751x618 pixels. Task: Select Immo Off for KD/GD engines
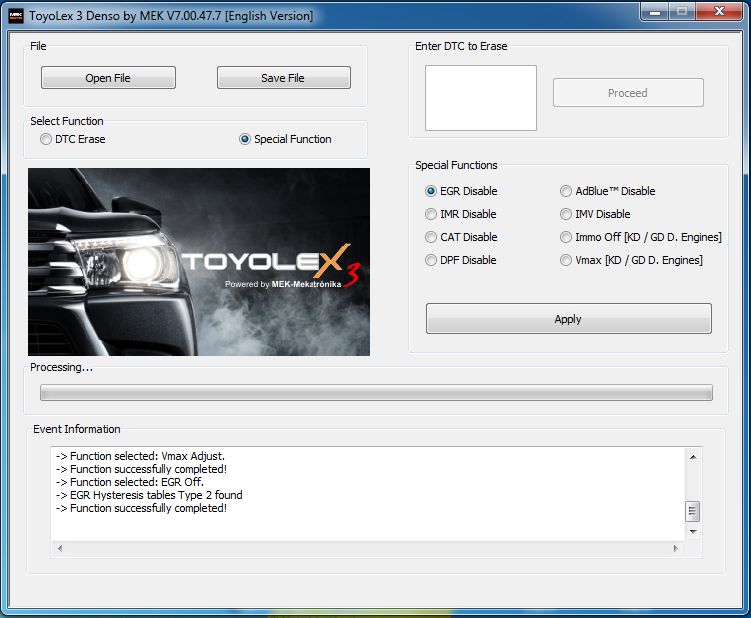pos(566,237)
